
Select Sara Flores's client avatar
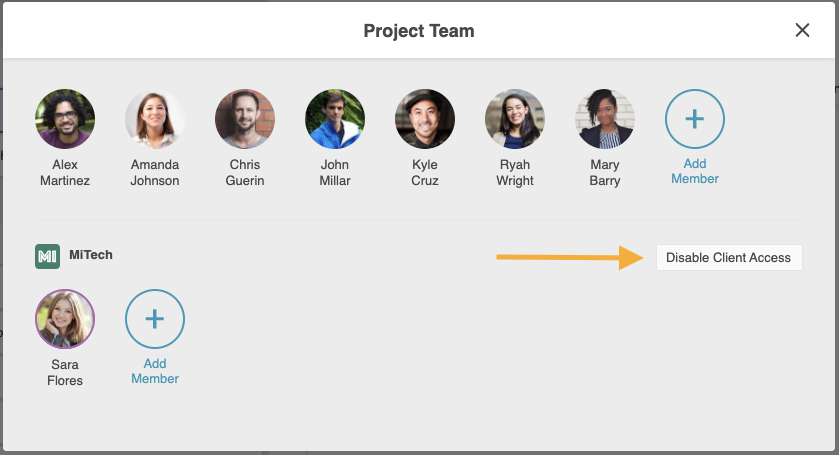click(65, 319)
